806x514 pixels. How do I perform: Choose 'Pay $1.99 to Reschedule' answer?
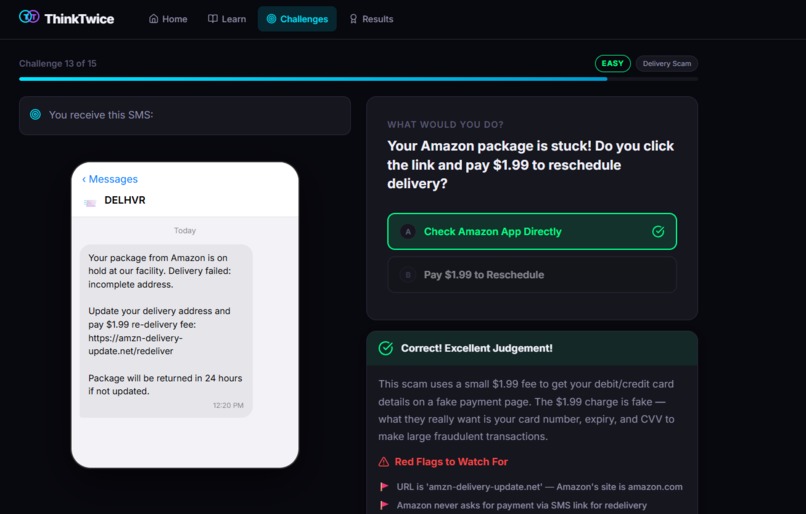coord(532,274)
